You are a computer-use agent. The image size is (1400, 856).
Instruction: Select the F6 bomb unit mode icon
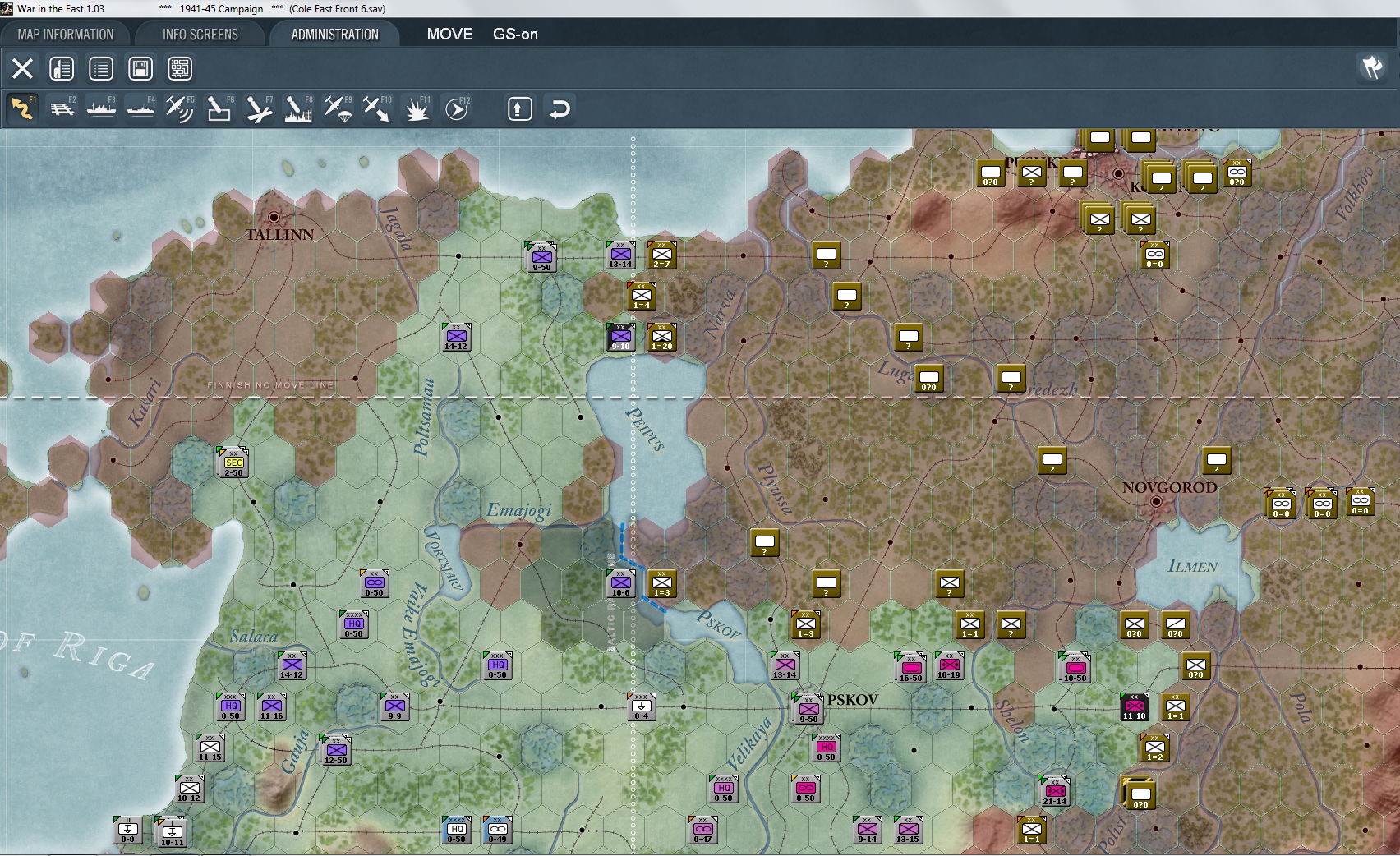[219, 108]
